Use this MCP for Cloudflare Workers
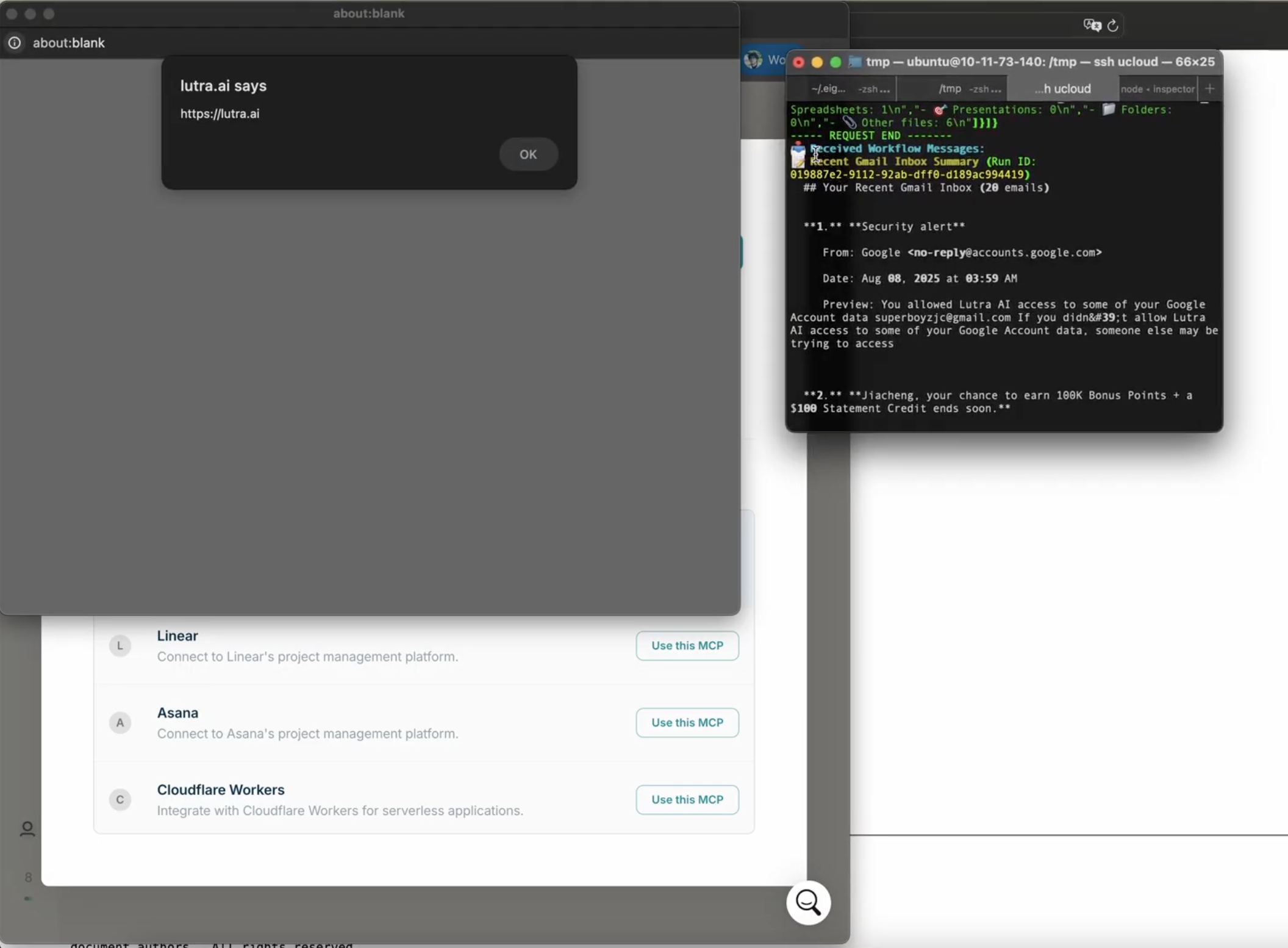This screenshot has height=948, width=1288. 687,799
